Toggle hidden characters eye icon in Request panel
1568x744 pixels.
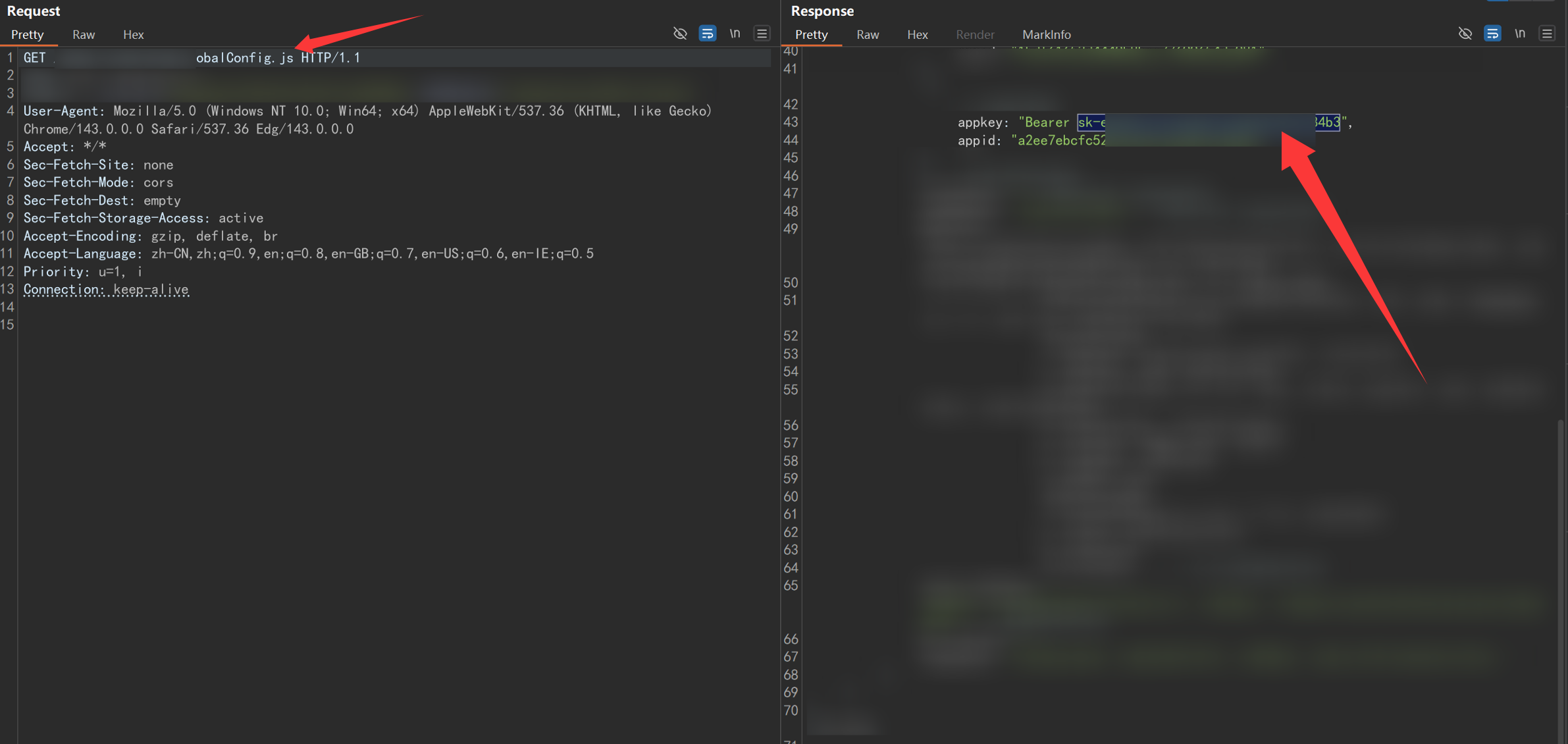click(x=680, y=33)
